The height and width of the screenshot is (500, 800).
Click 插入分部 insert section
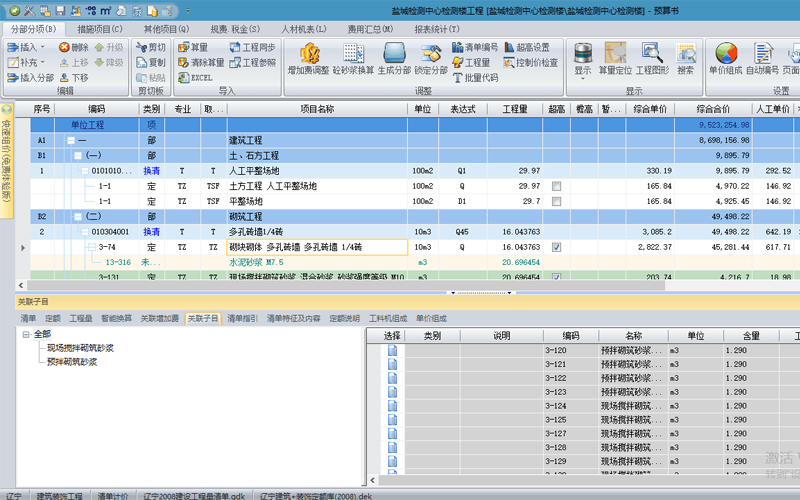click(x=31, y=78)
